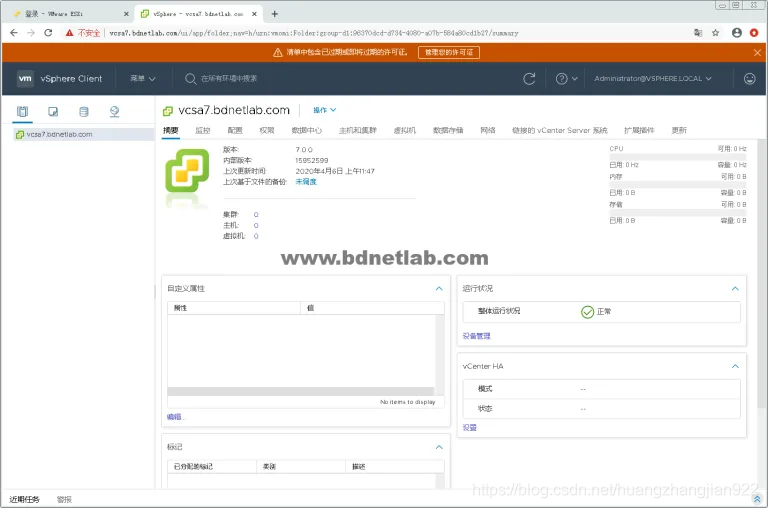Screen dimensions: 768x508
Task: Close the VMware ESXi login tab
Action: click(x=126, y=14)
